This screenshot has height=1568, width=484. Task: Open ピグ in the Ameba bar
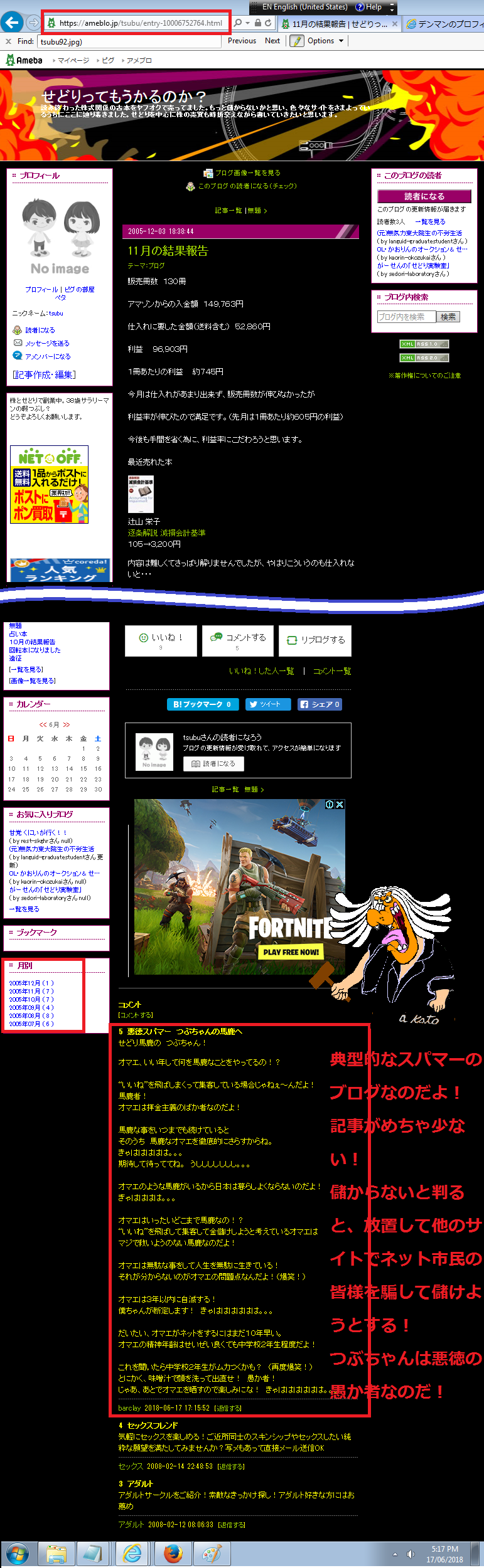[x=107, y=61]
